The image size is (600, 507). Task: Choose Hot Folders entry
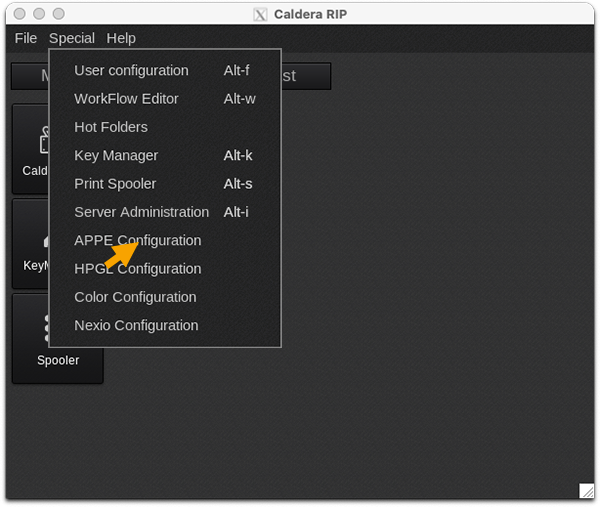coord(165,127)
